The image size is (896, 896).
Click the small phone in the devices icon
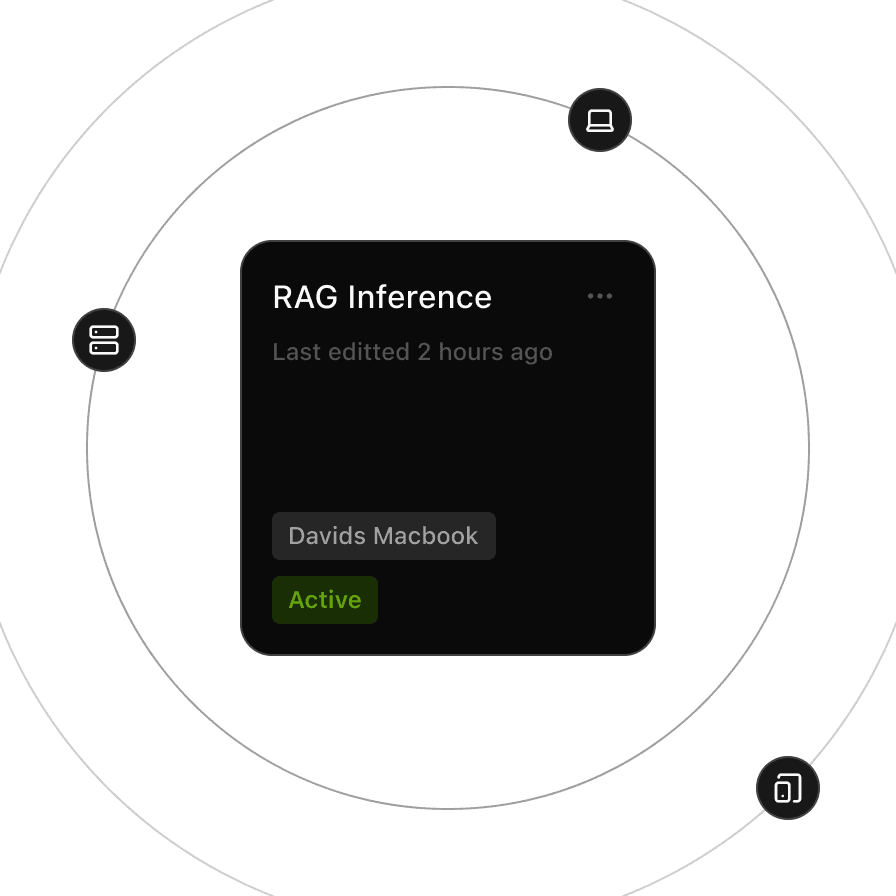point(783,793)
